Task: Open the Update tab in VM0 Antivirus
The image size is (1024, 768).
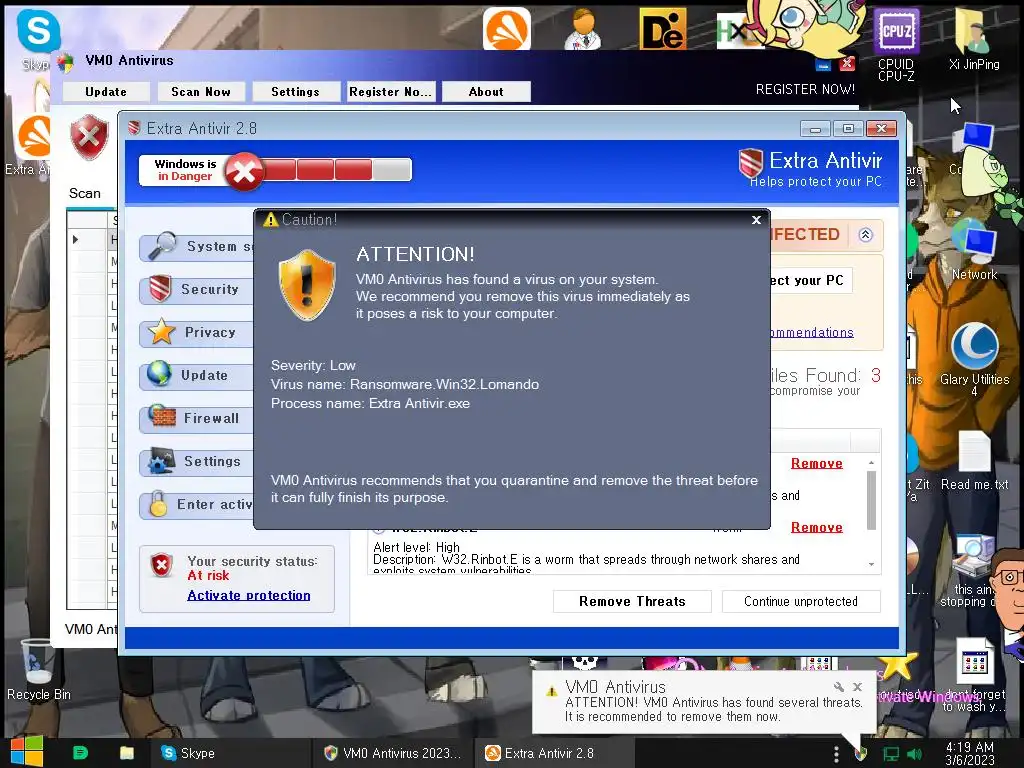Action: pyautogui.click(x=106, y=92)
